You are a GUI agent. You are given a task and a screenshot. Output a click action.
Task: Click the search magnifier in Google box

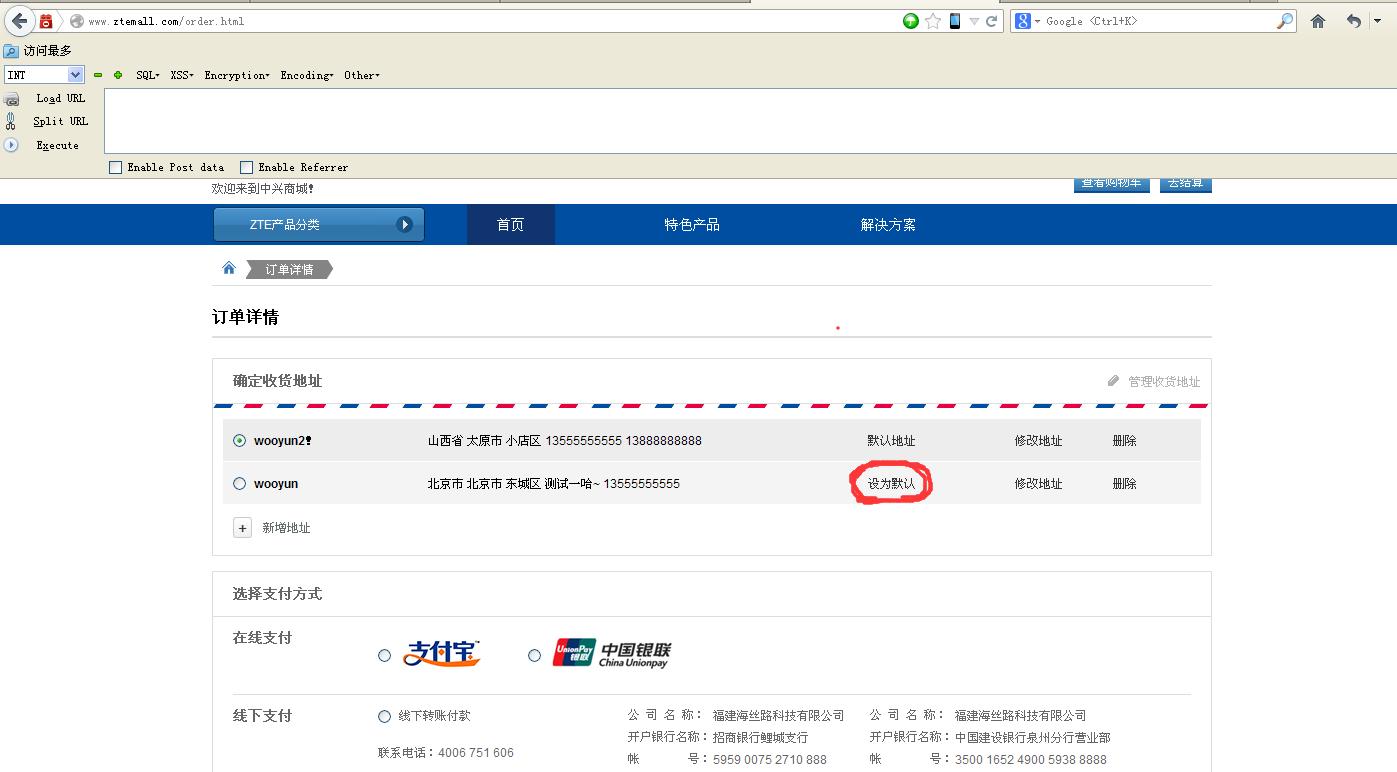[1285, 21]
